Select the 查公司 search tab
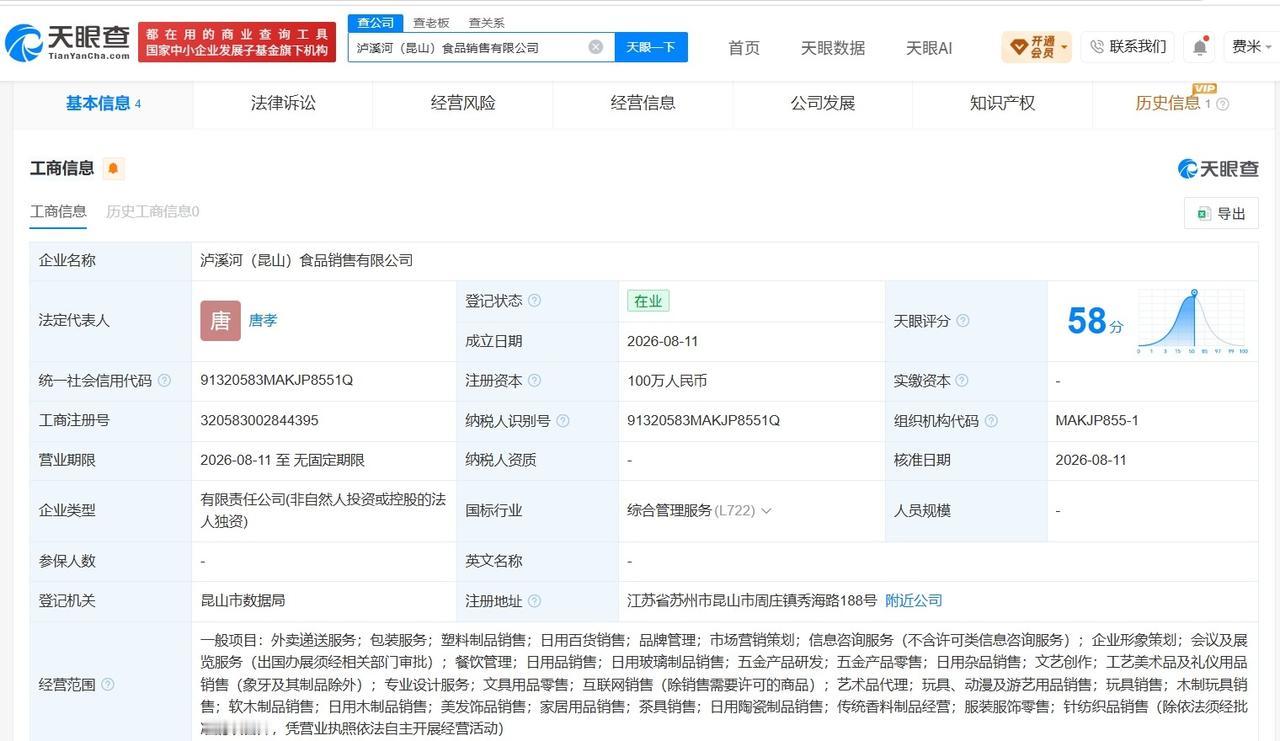 tap(375, 22)
